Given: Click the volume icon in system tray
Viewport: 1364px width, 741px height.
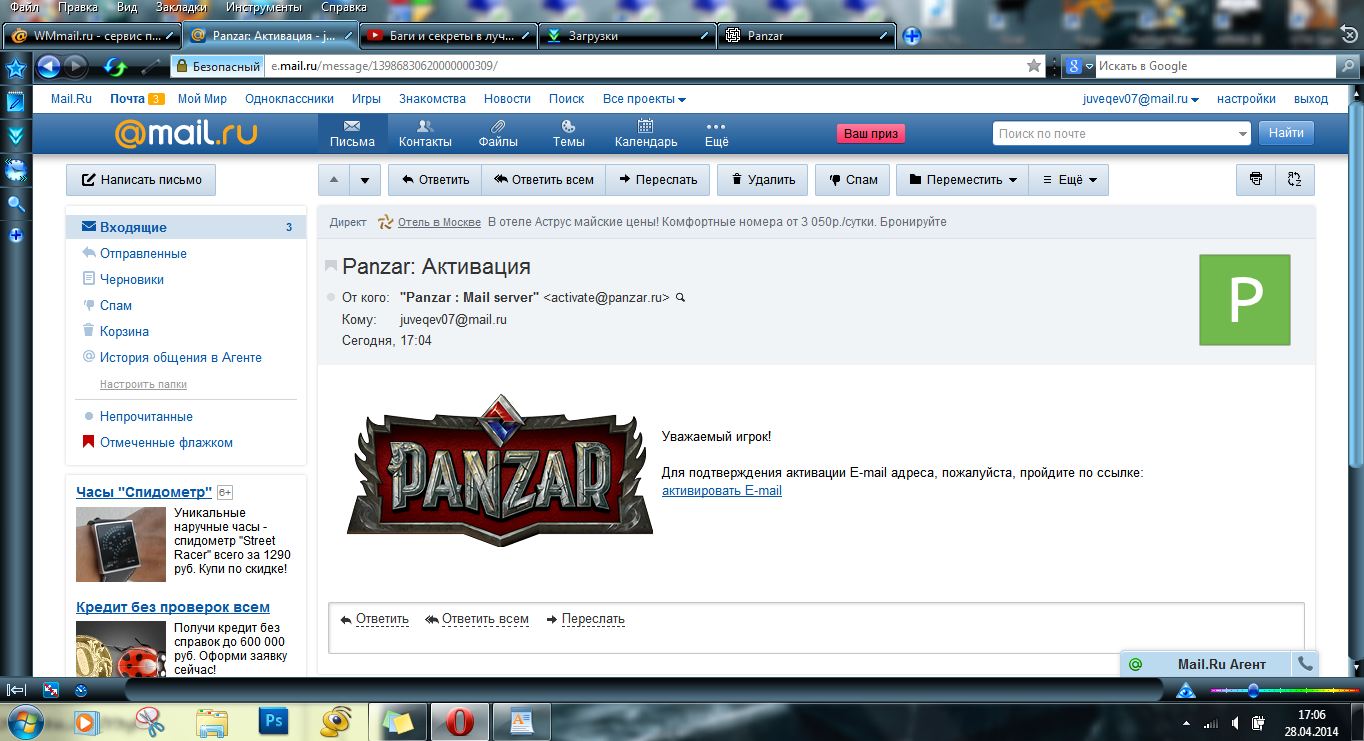Looking at the screenshot, I should (x=1236, y=722).
